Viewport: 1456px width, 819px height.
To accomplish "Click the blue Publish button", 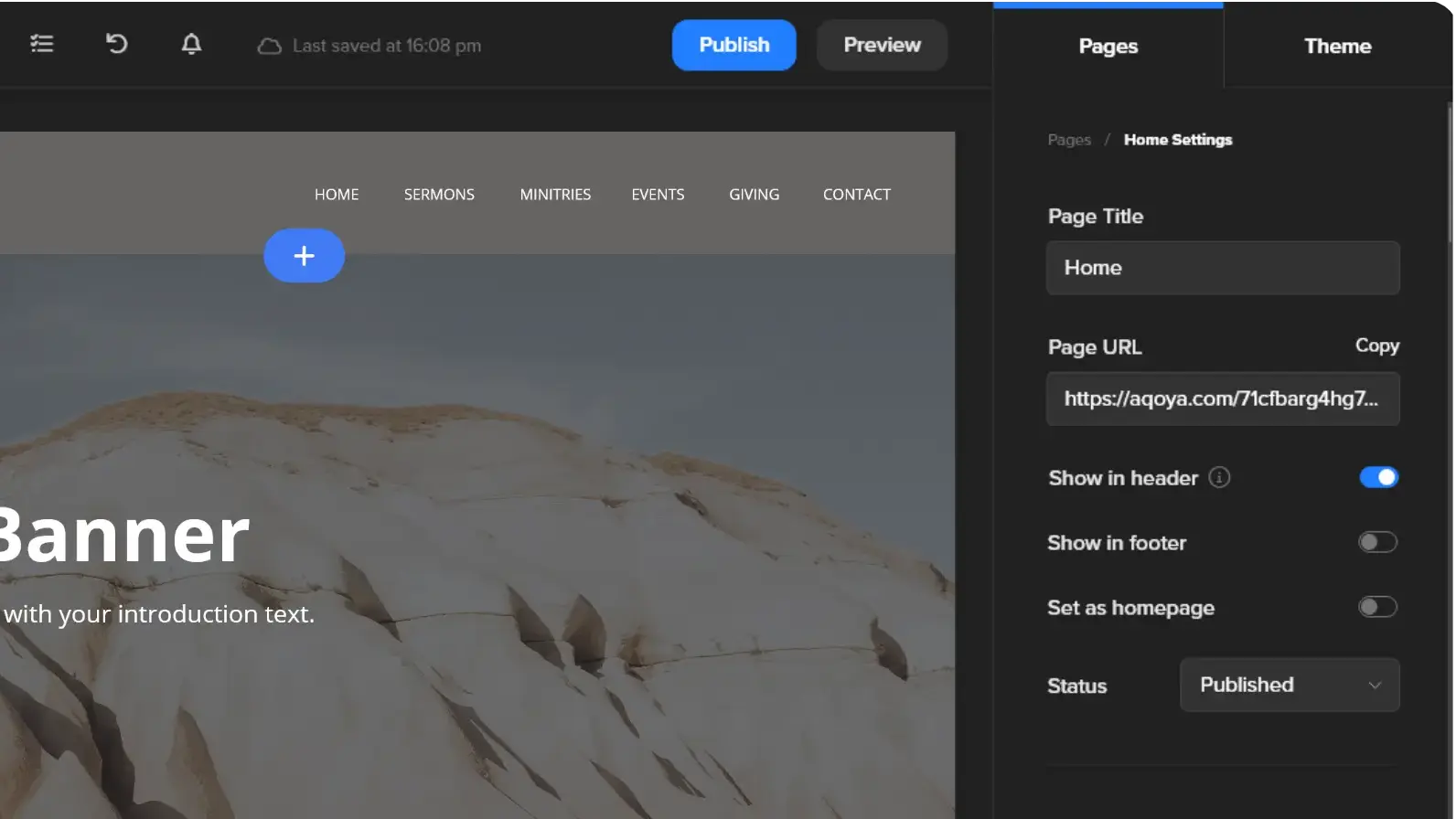I will tap(733, 45).
